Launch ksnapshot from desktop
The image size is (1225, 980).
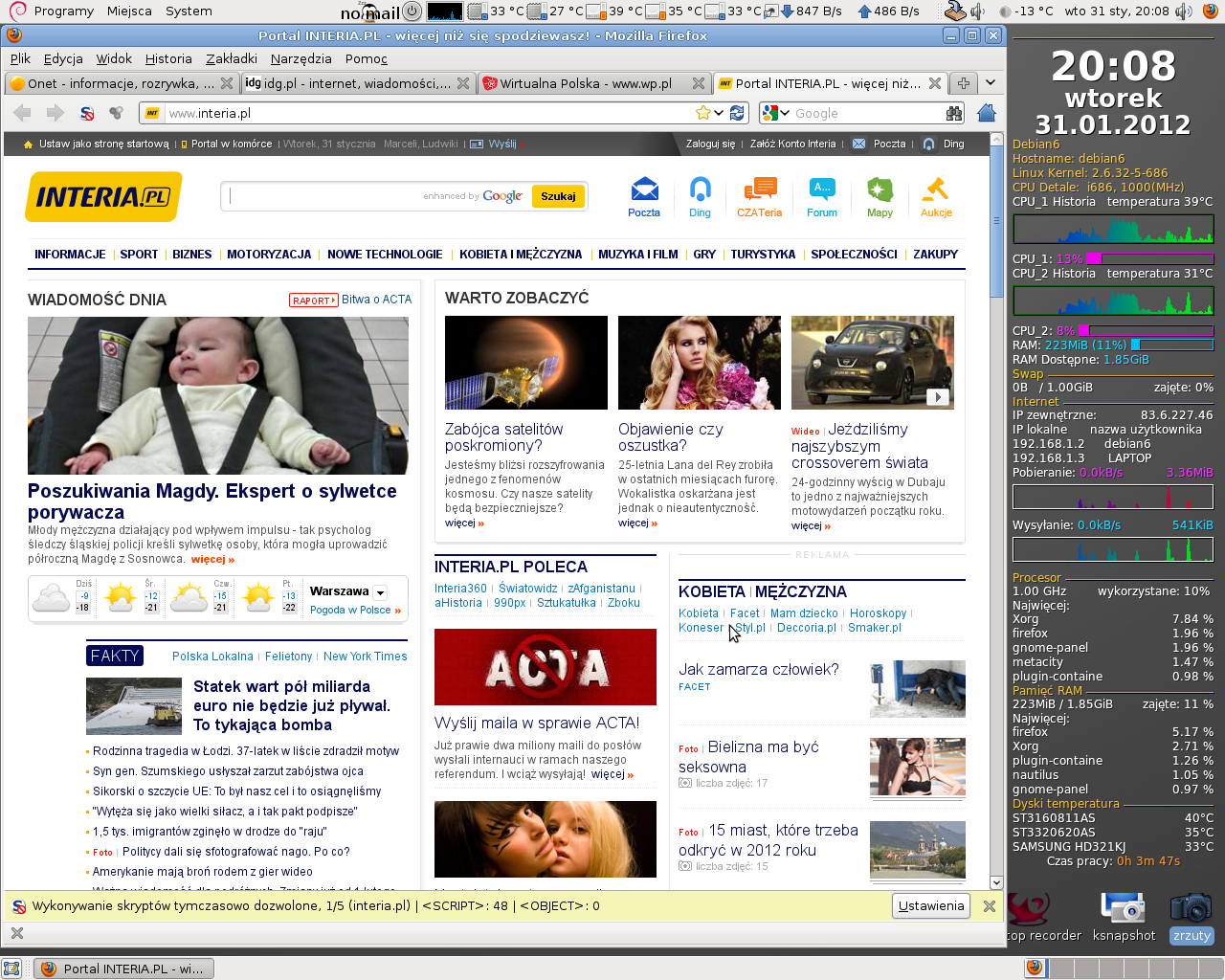(x=1123, y=916)
